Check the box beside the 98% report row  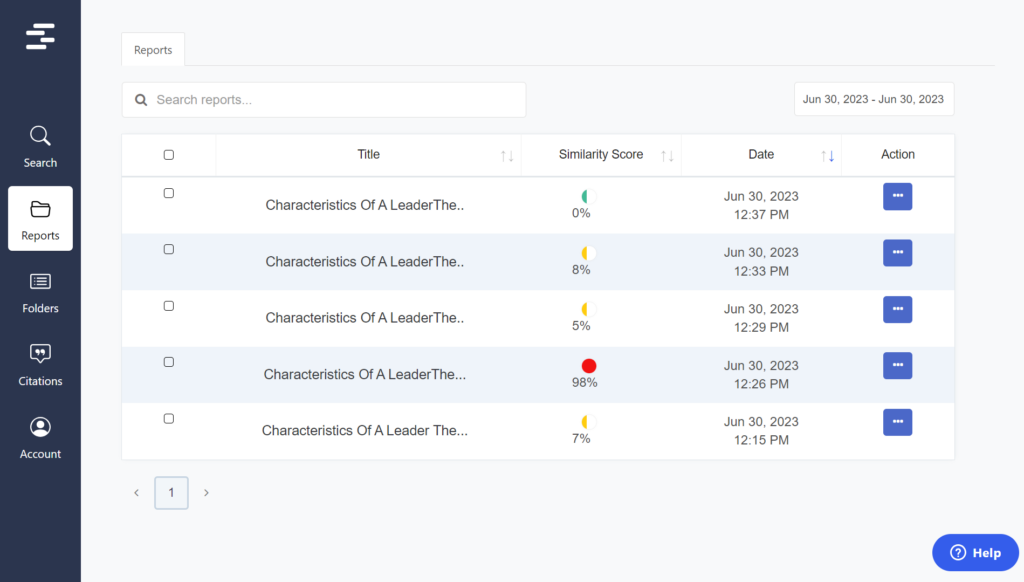[168, 361]
